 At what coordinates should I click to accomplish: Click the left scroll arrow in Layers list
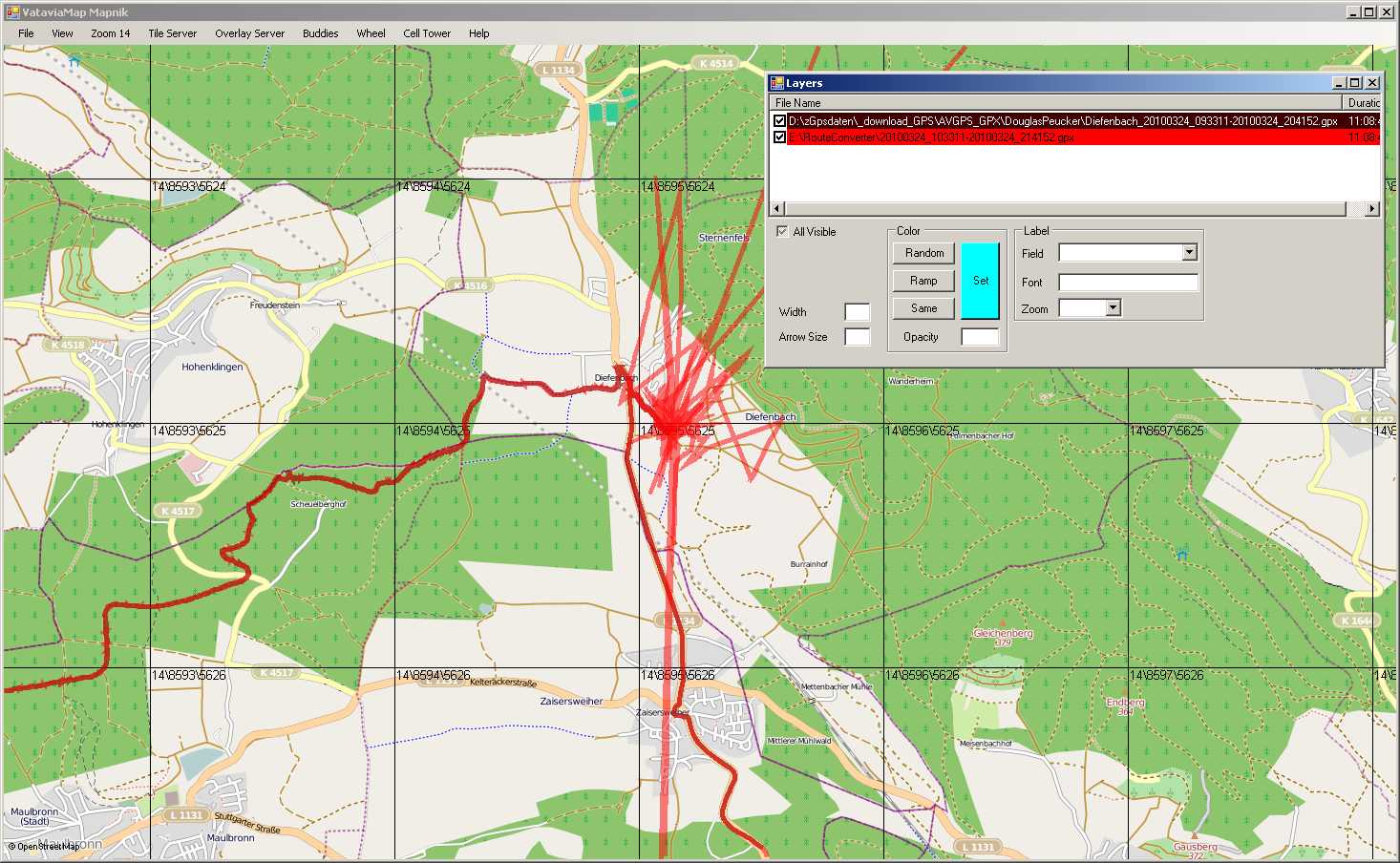pos(776,209)
